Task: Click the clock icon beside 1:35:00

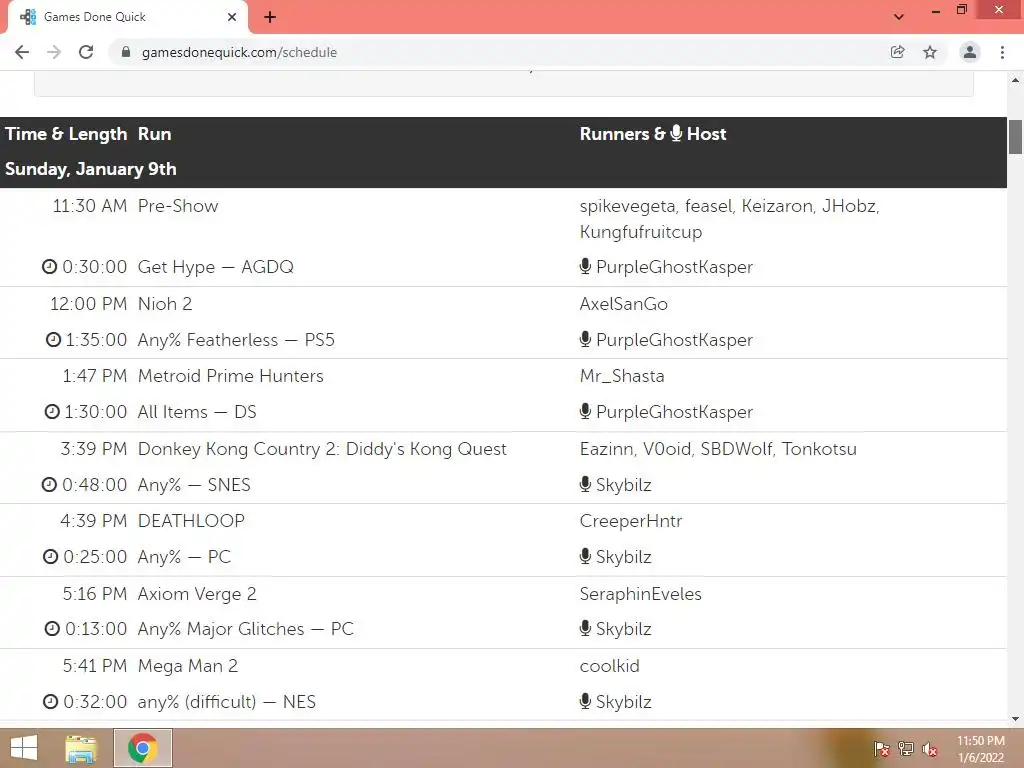Action: pos(53,340)
